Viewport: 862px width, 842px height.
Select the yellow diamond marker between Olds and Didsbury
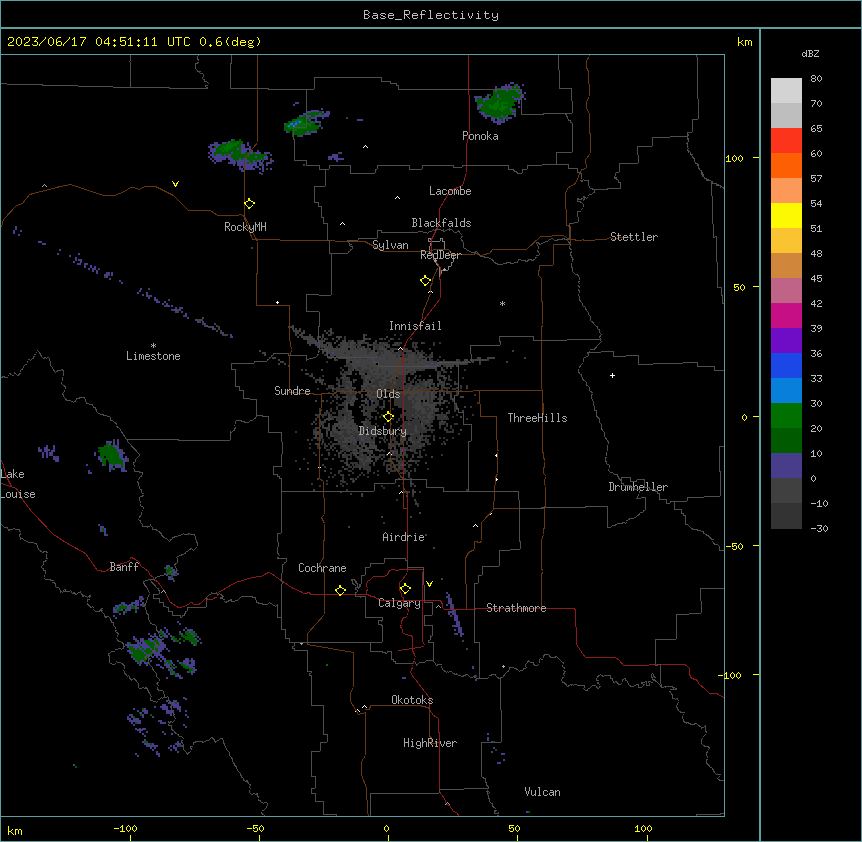point(388,417)
